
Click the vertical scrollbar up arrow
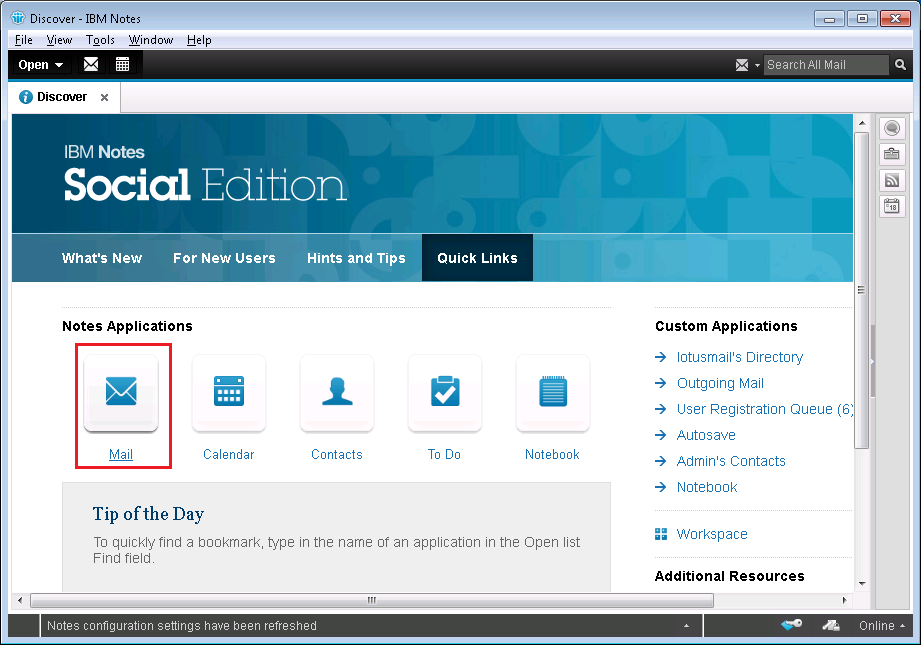(862, 123)
